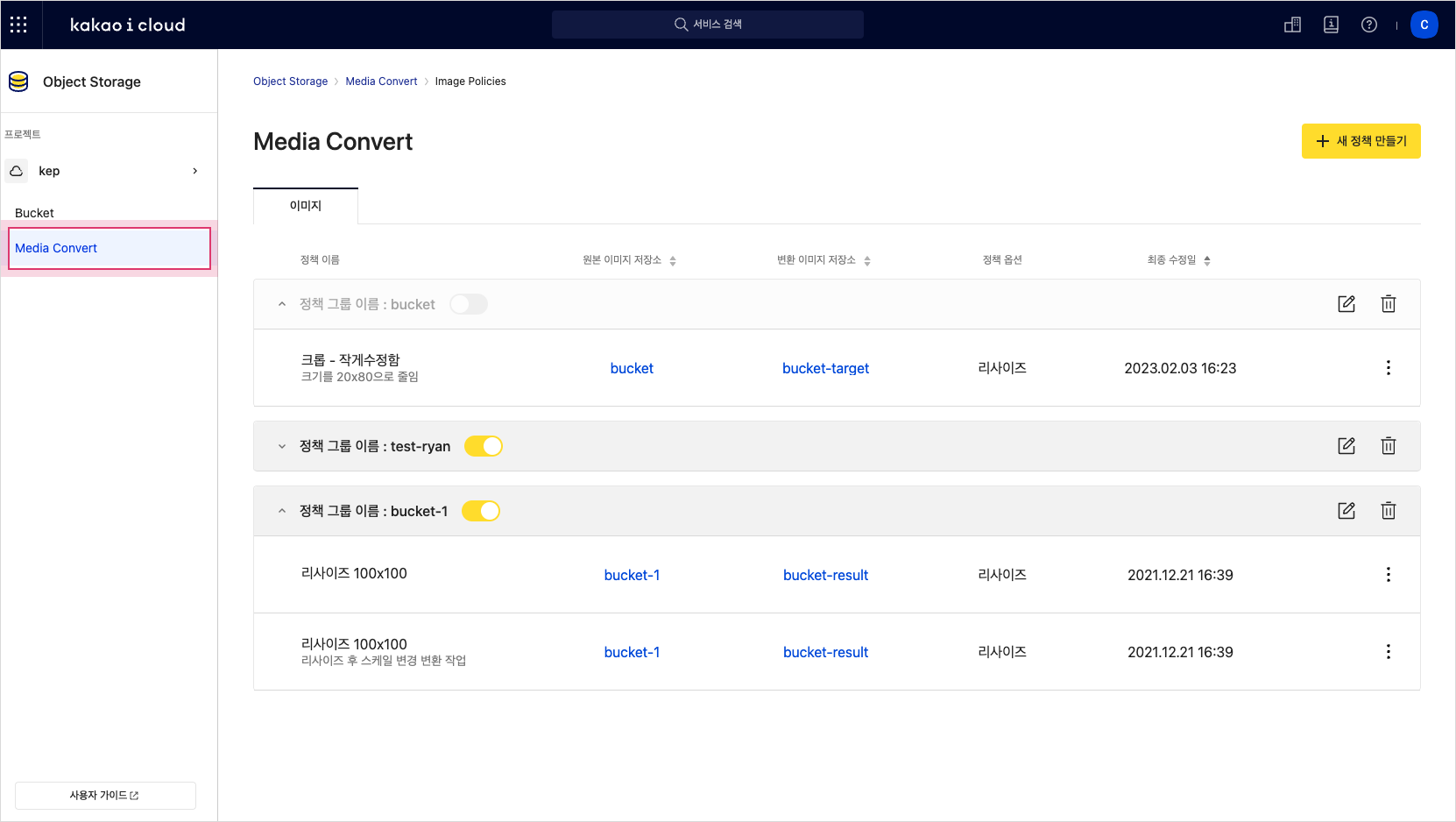Open the user profile avatar C
The image size is (1456, 822).
[1424, 25]
